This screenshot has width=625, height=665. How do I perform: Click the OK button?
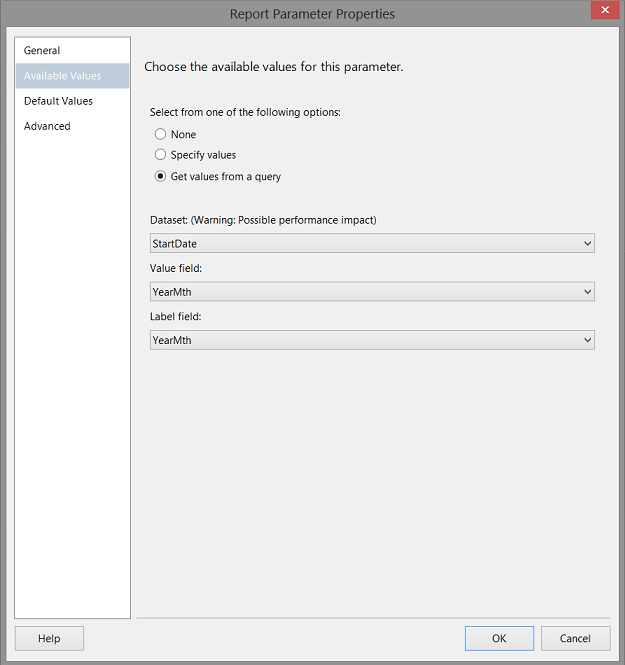(x=499, y=638)
